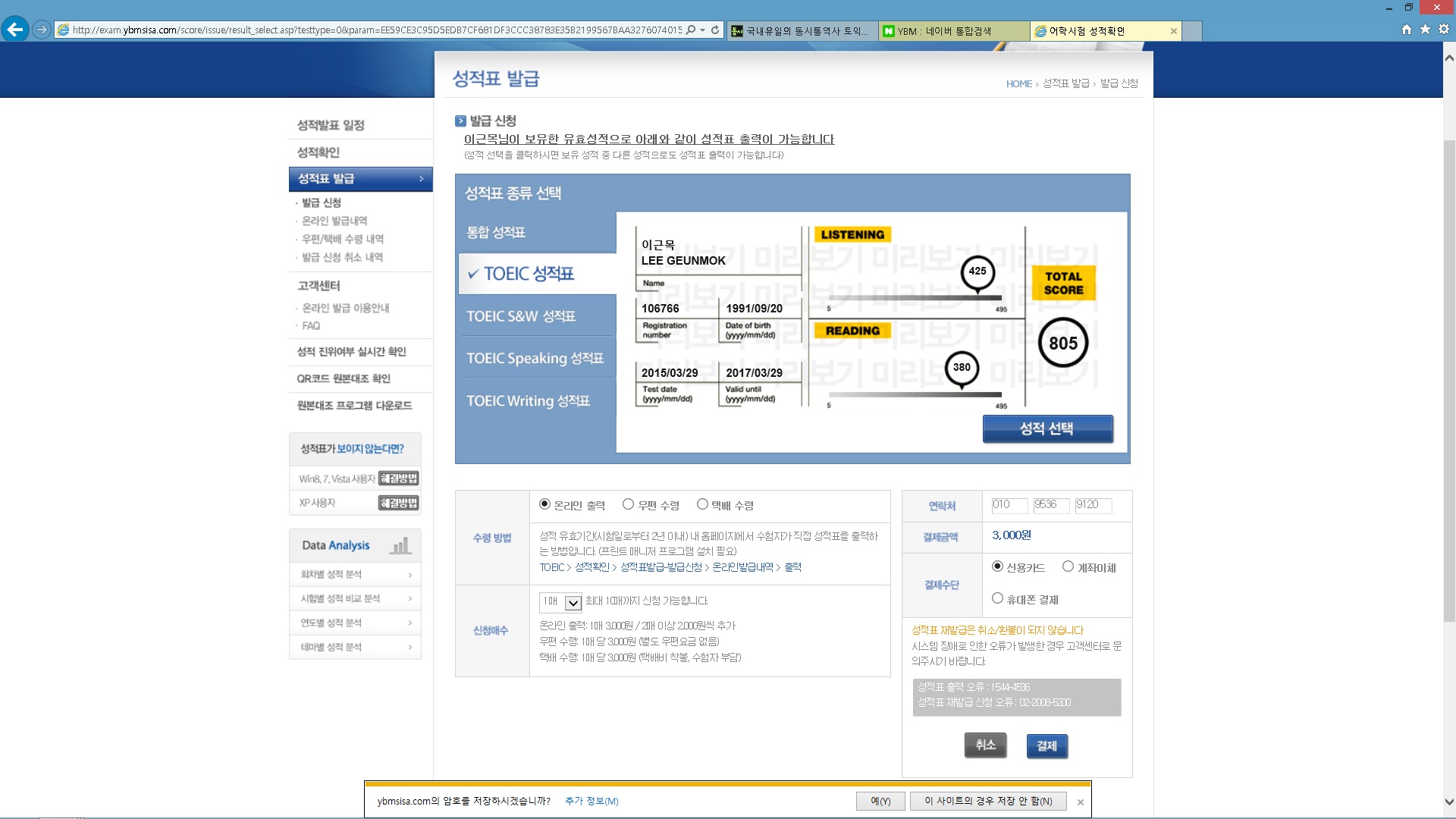
Task: Open 성적 진위여부 실시간 확인 menu
Action: 351,352
